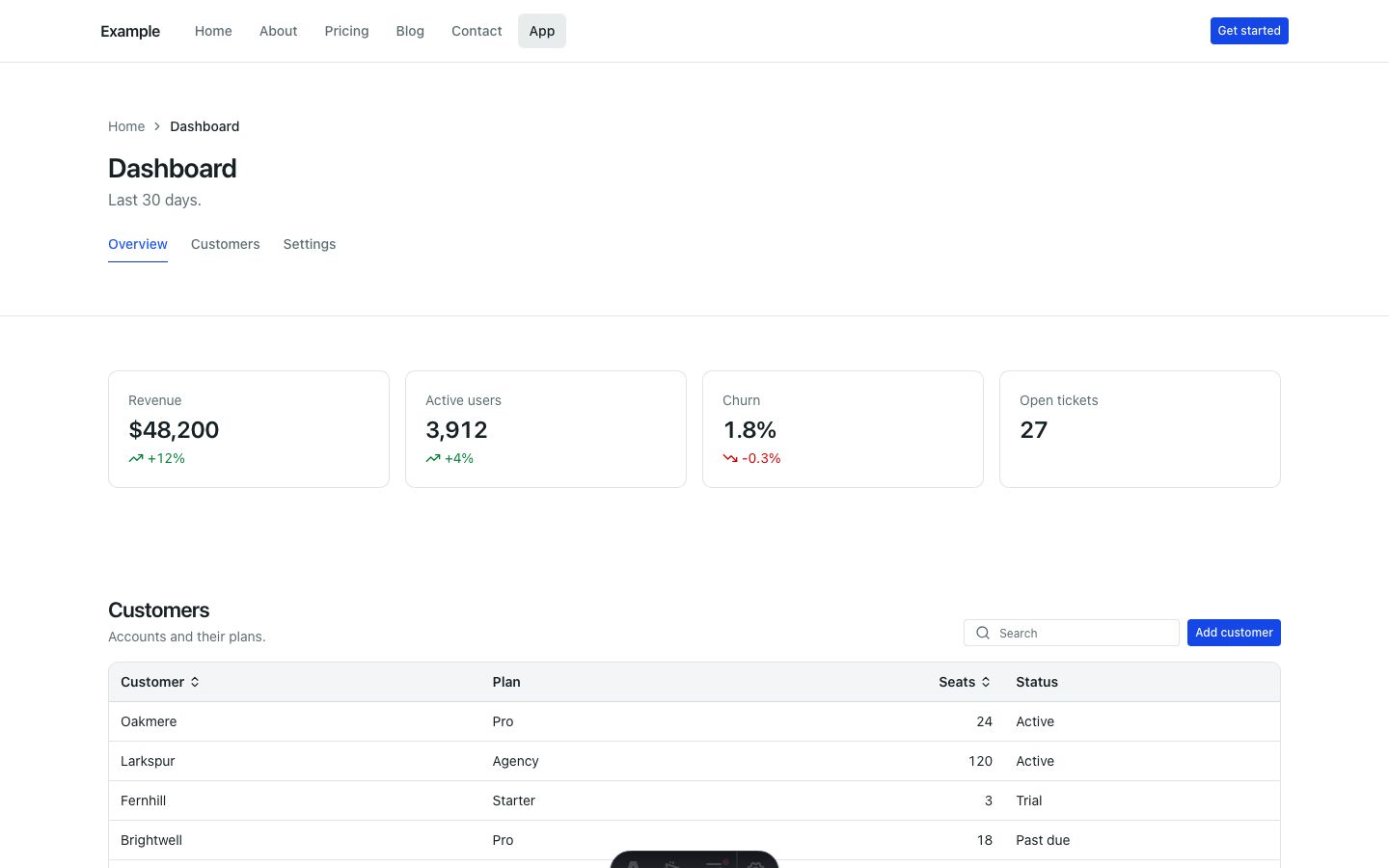
Task: Click the 18 seats value for Brightwell
Action: pyautogui.click(x=984, y=840)
